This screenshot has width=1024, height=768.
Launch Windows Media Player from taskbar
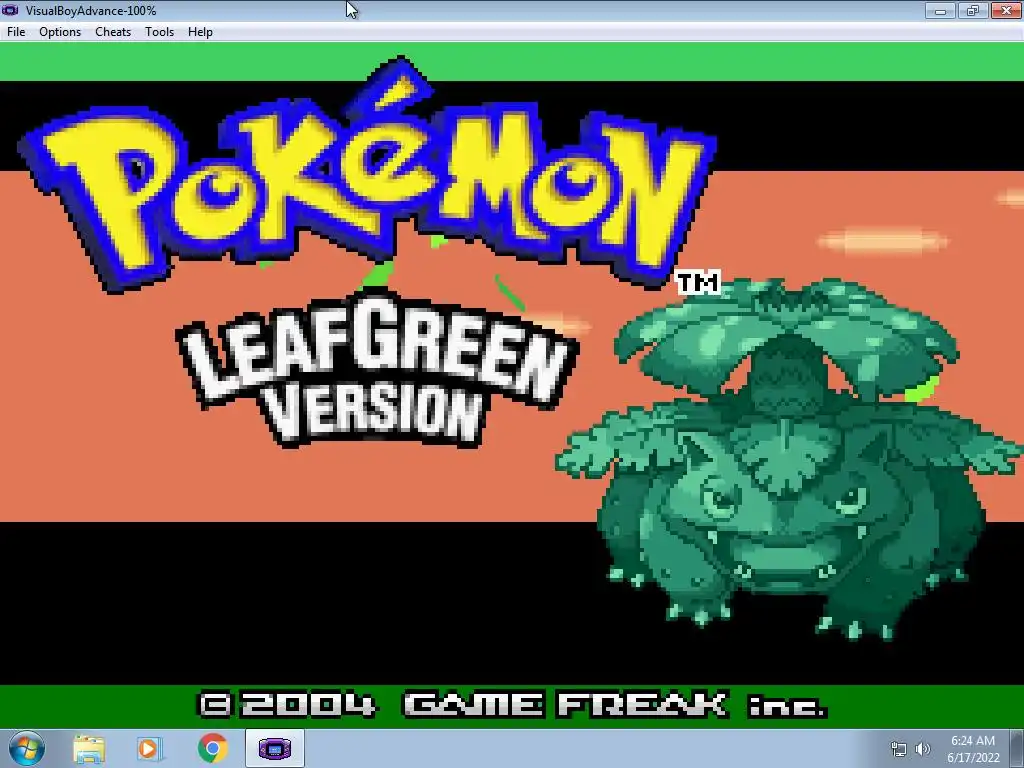pyautogui.click(x=149, y=748)
